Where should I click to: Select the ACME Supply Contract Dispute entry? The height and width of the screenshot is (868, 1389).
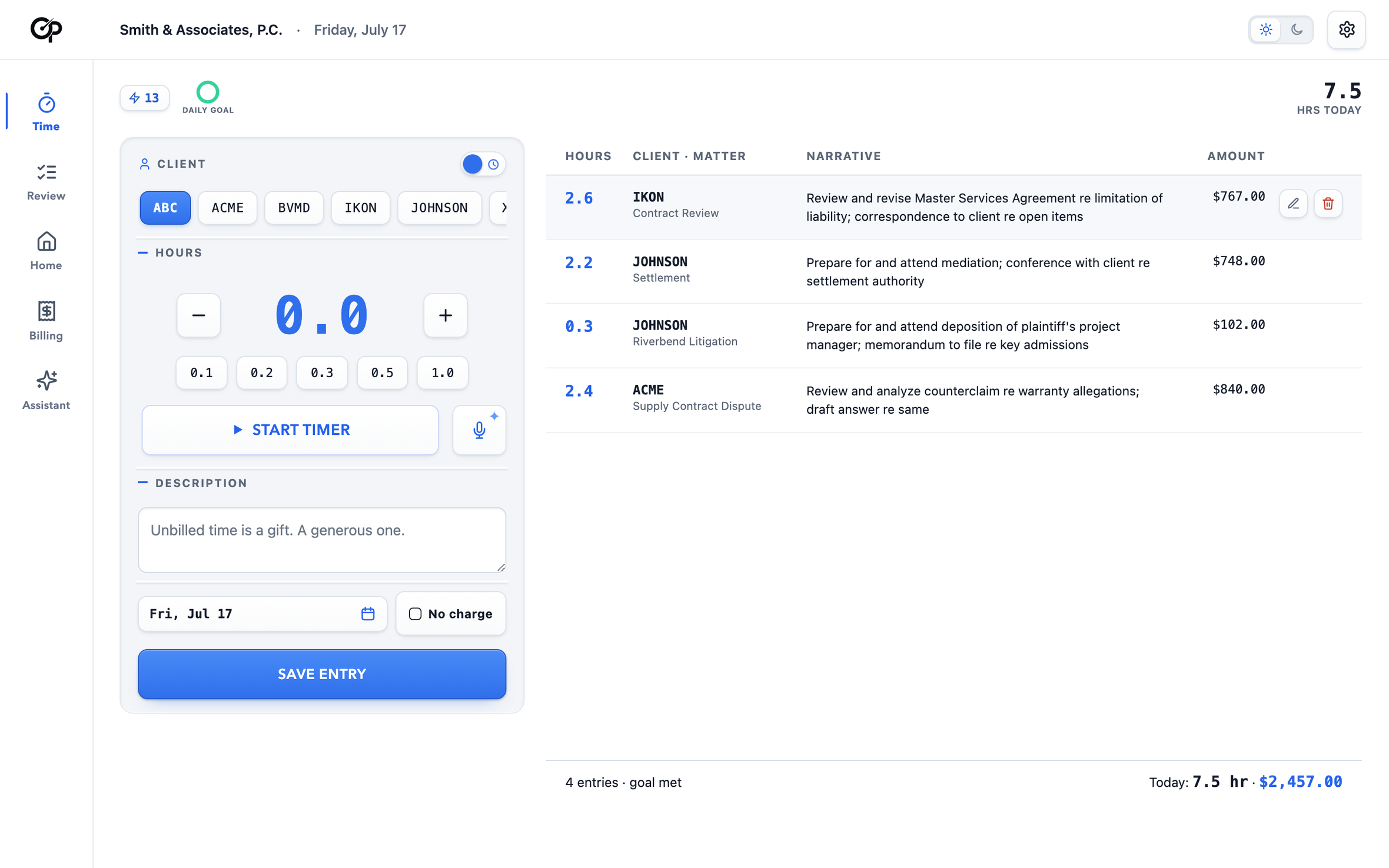coord(953,401)
